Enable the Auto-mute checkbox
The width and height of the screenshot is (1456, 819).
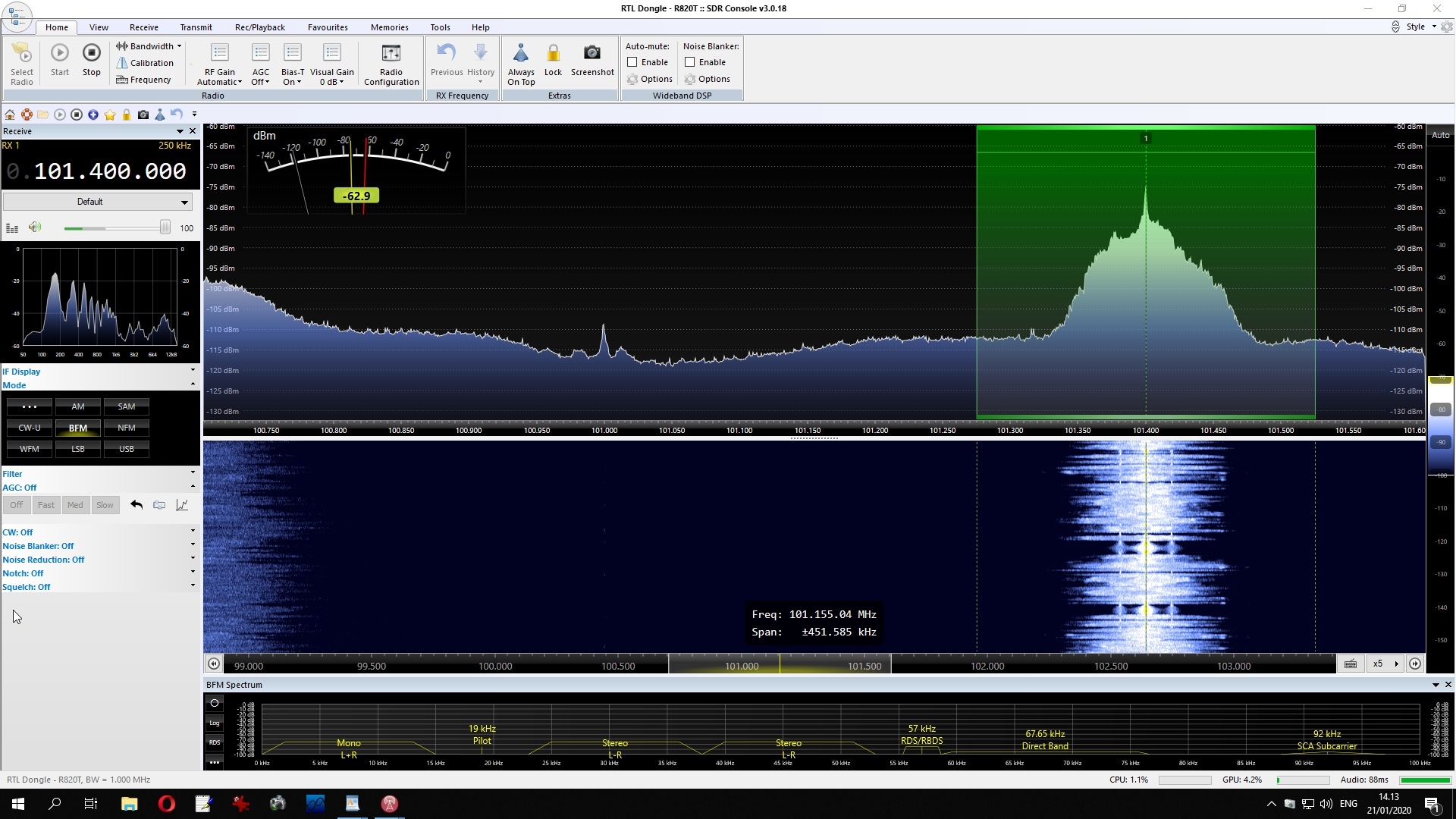tap(632, 62)
